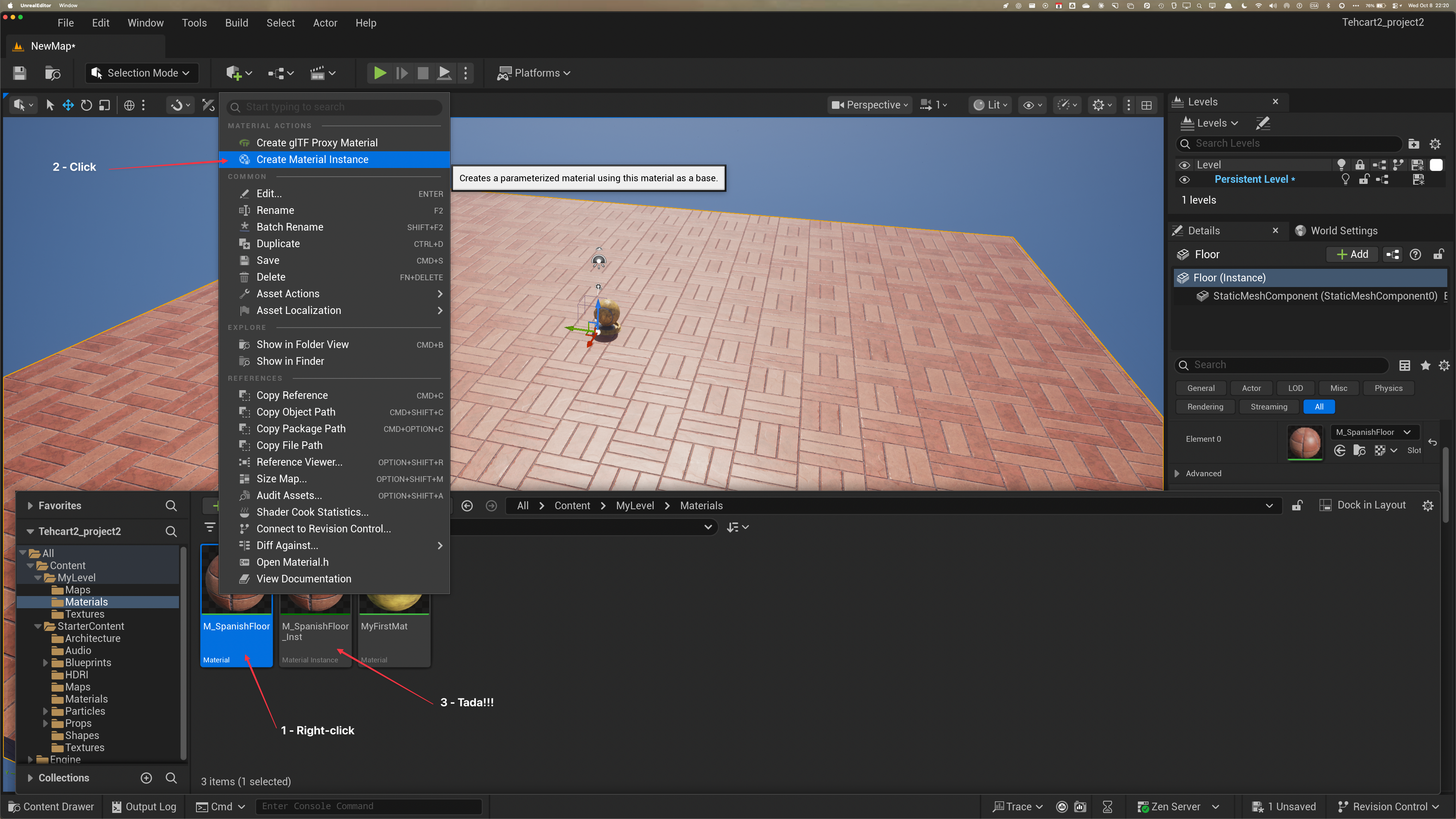Use selected asset arrow for Element 0
1456x819 pixels.
coord(1340,450)
